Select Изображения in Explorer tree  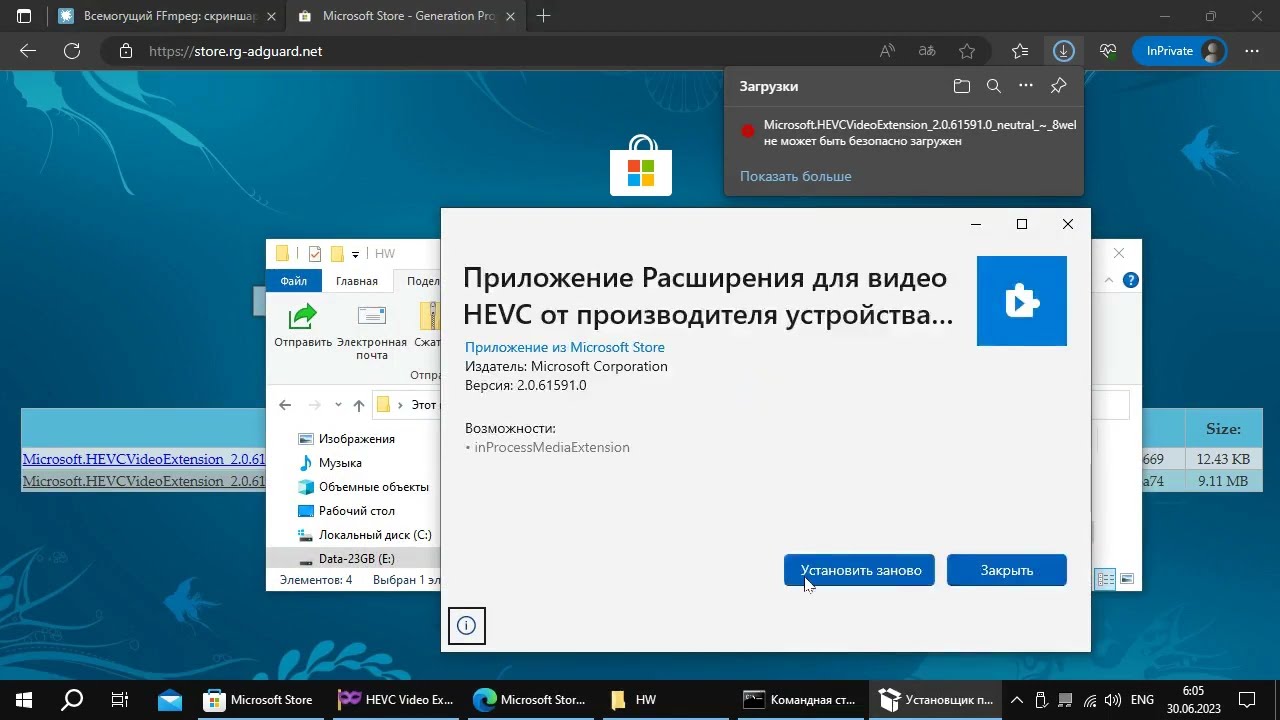tap(356, 439)
